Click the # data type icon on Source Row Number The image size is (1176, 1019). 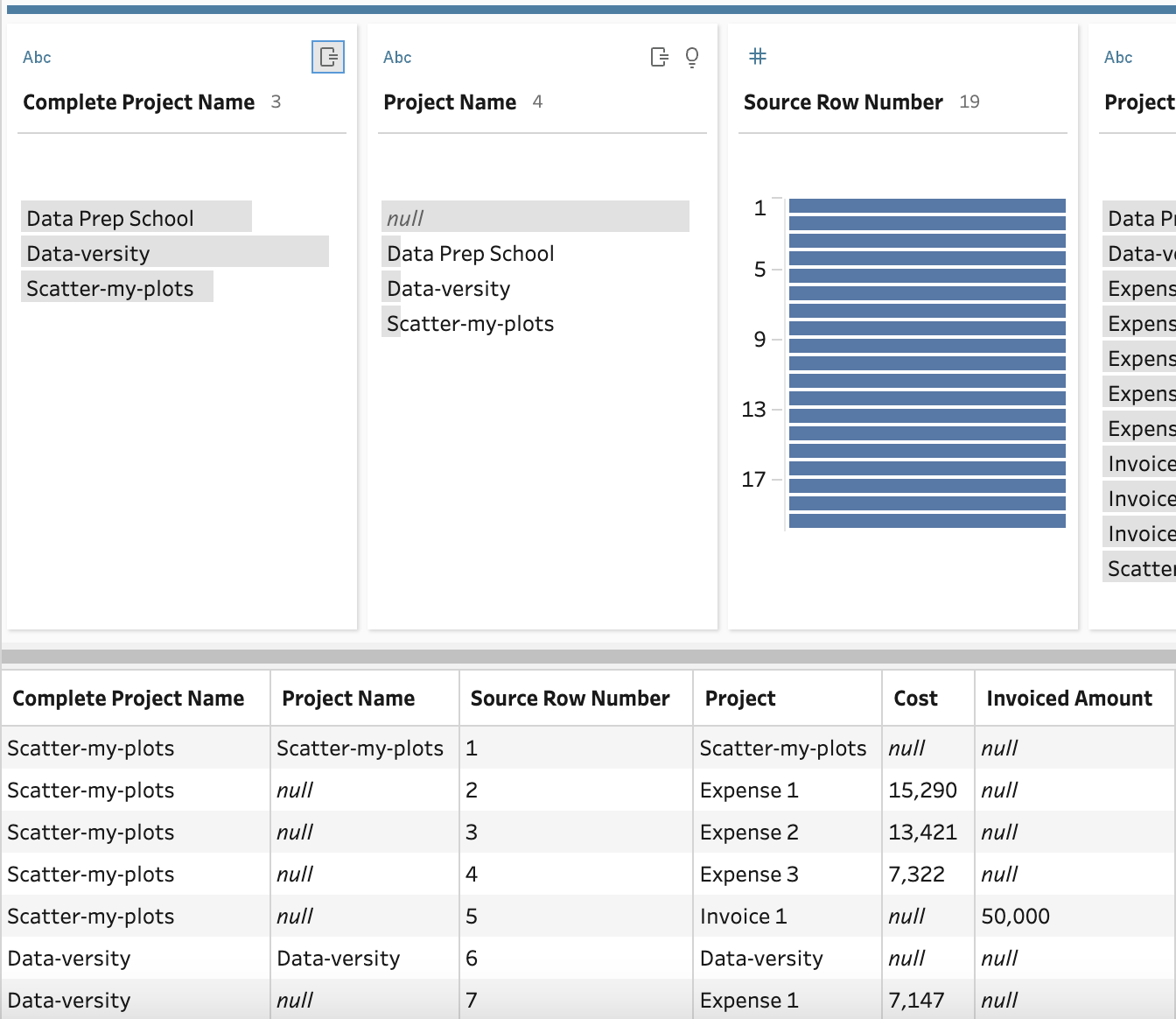click(757, 56)
